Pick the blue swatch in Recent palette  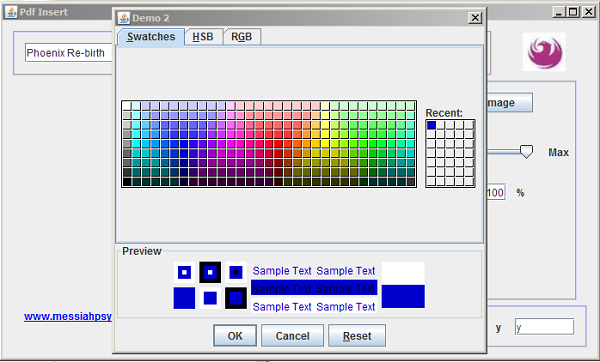(x=431, y=125)
